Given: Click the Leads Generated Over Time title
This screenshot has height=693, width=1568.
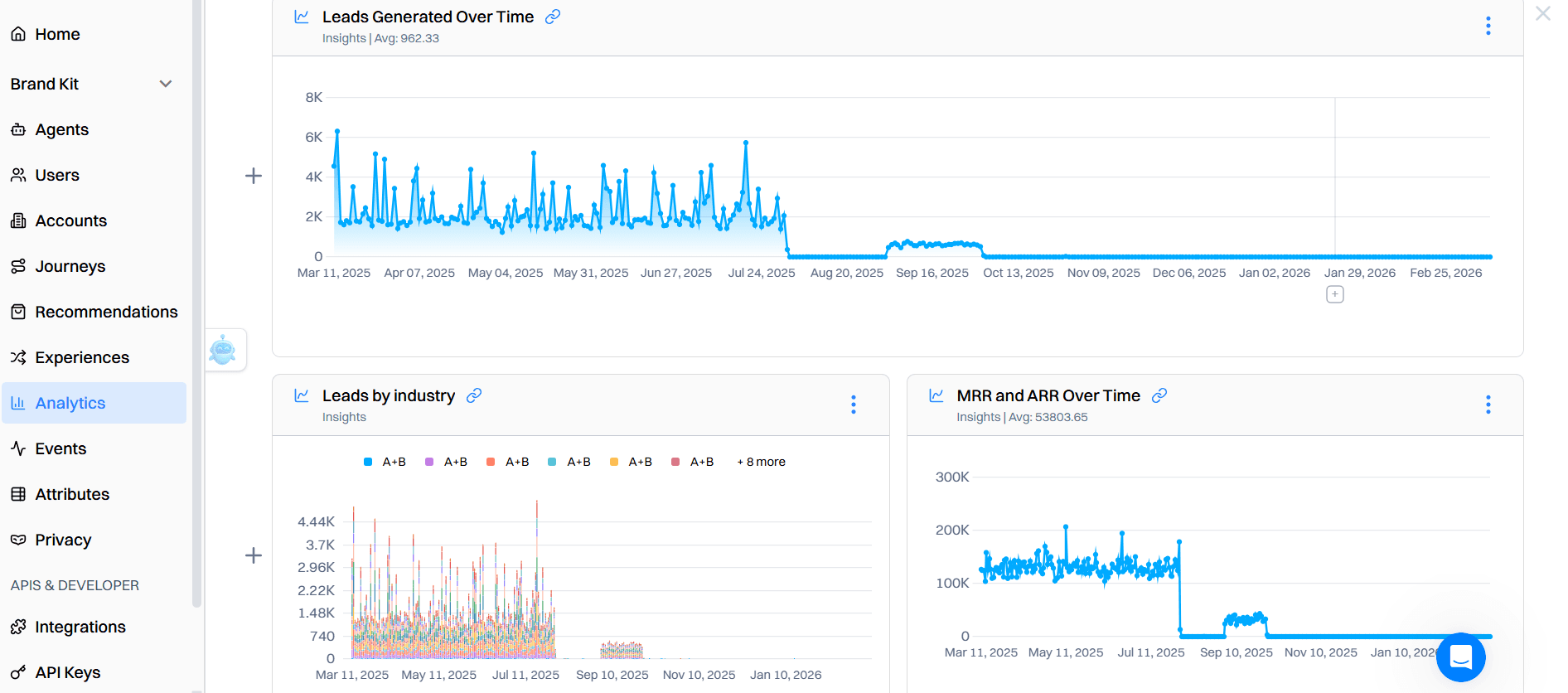Looking at the screenshot, I should tap(428, 17).
